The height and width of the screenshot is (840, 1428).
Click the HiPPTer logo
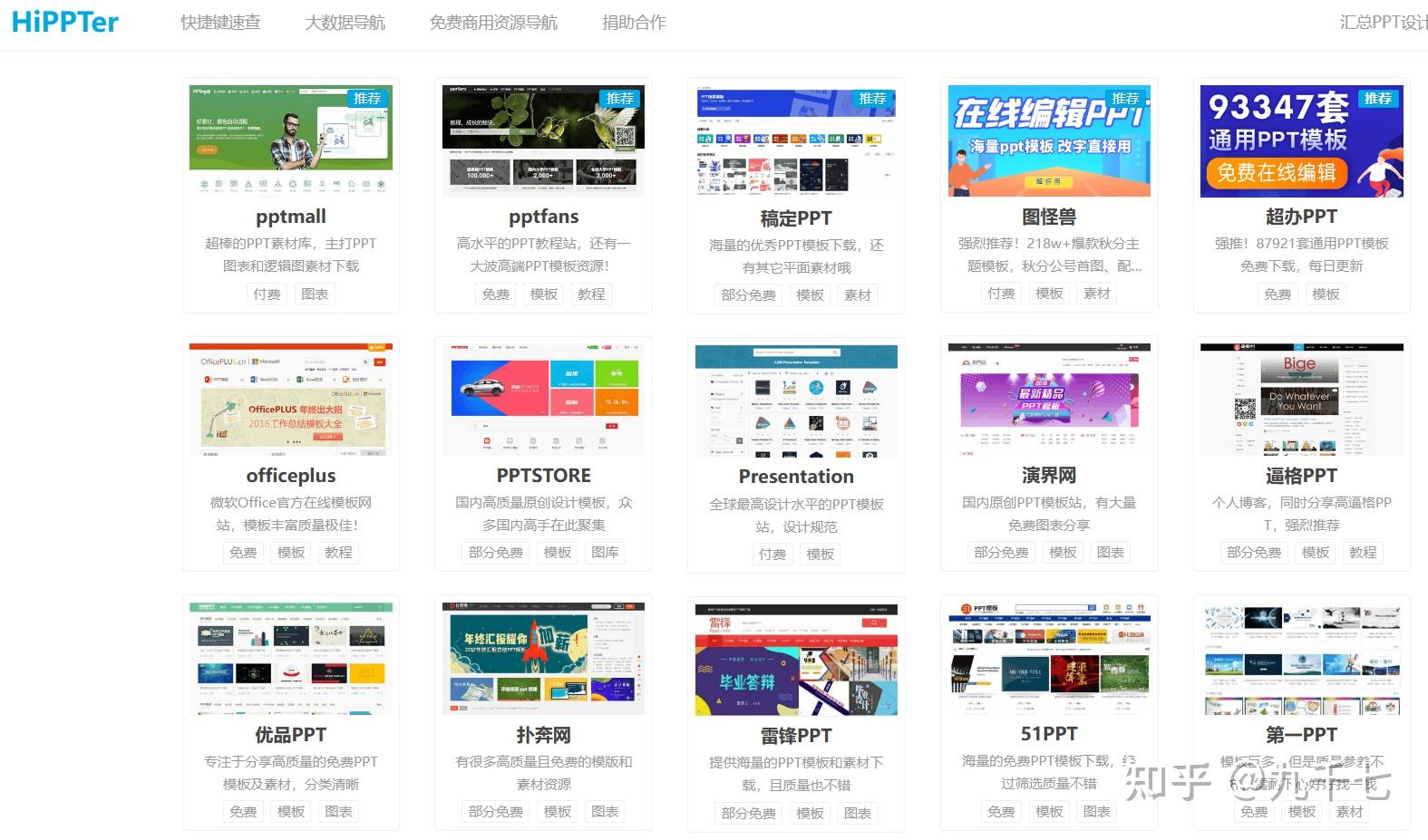pos(65,22)
